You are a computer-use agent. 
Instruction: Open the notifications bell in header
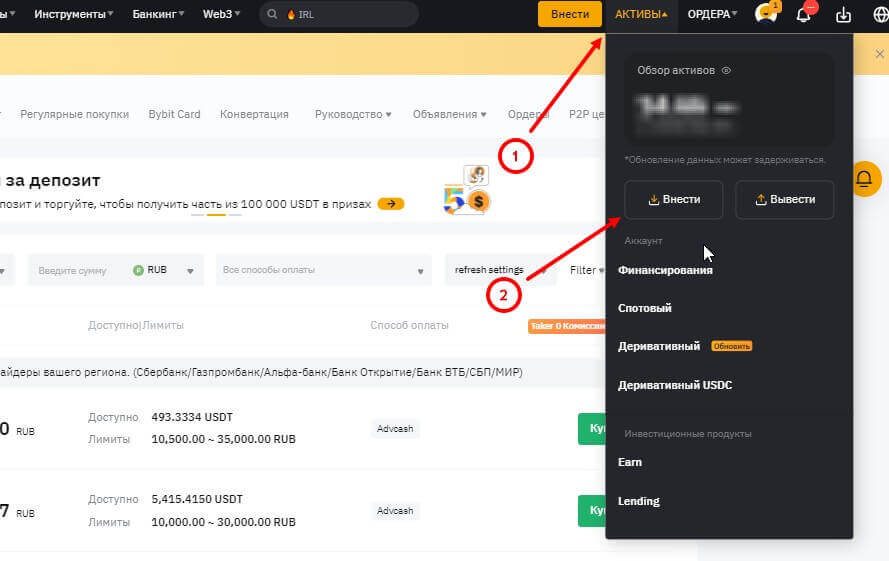(x=803, y=14)
